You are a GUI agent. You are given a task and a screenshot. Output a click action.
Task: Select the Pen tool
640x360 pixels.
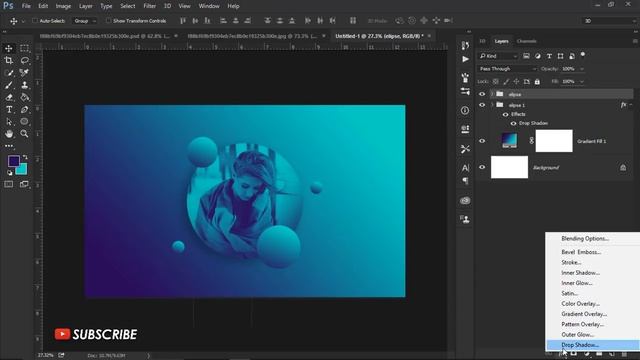click(24, 110)
